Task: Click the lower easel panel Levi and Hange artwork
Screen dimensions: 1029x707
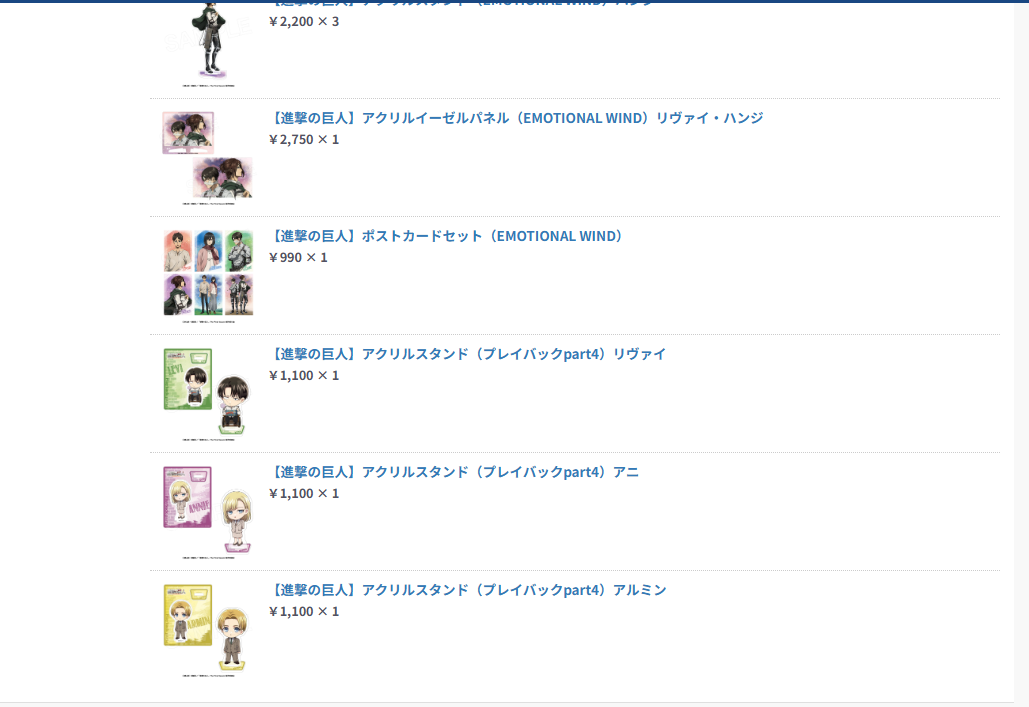Action: (x=222, y=178)
